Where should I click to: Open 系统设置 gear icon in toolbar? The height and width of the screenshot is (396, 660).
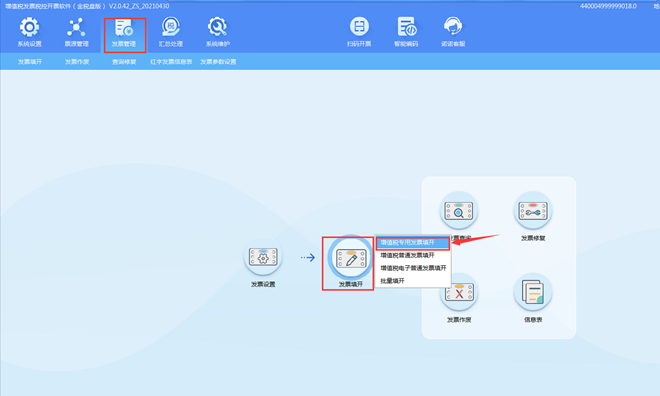tap(29, 27)
